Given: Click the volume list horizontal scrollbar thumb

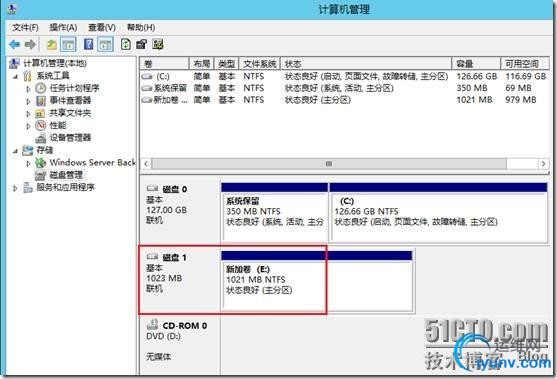Looking at the screenshot, I should click(329, 164).
